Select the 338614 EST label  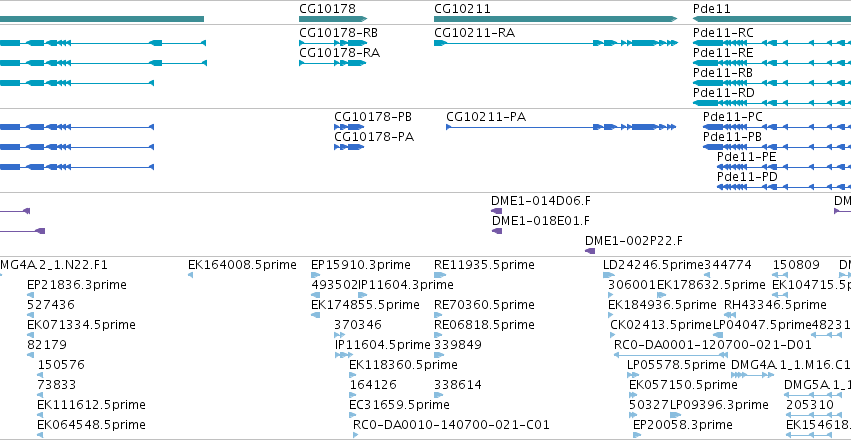458,385
